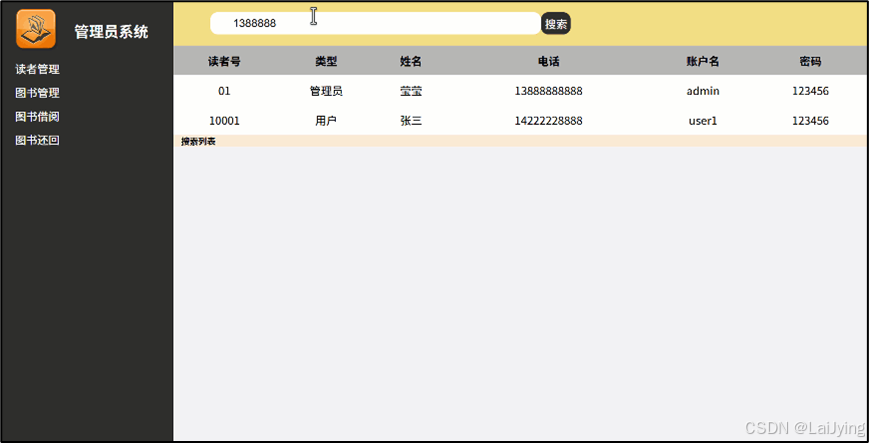Viewport: 869px width, 443px height.
Task: Click password 123456 in admin row
Action: [x=810, y=91]
